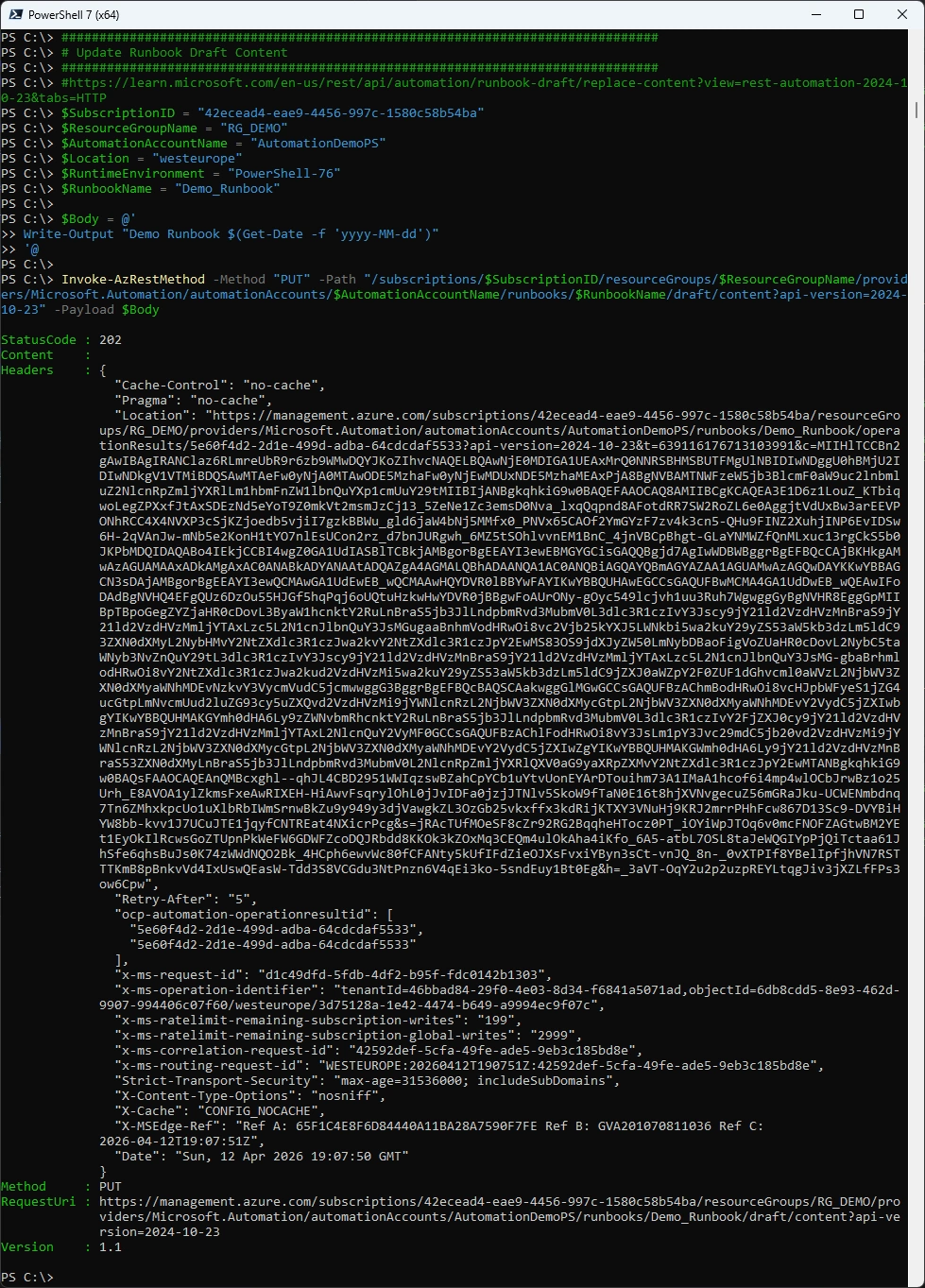The image size is (925, 1288).
Task: Click the Method value PUT in output
Action: point(110,1187)
